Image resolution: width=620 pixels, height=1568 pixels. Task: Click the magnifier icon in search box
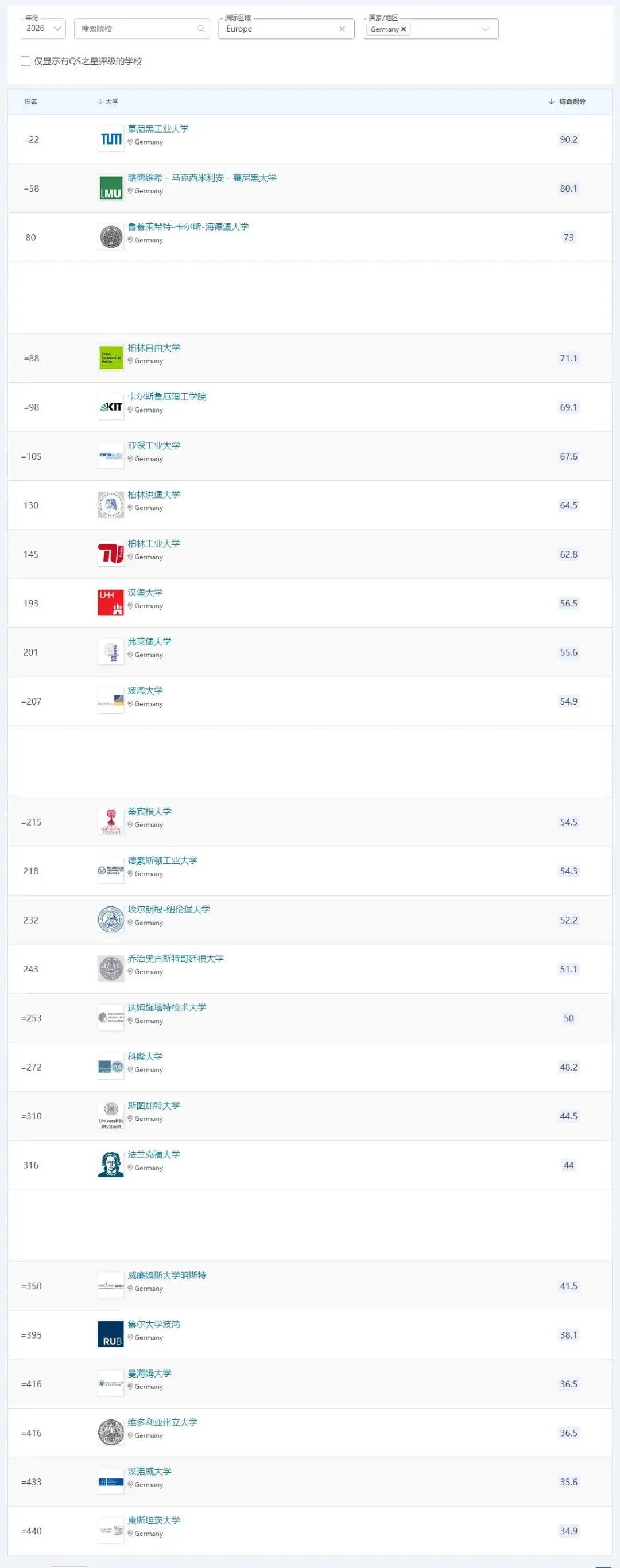pos(201,29)
